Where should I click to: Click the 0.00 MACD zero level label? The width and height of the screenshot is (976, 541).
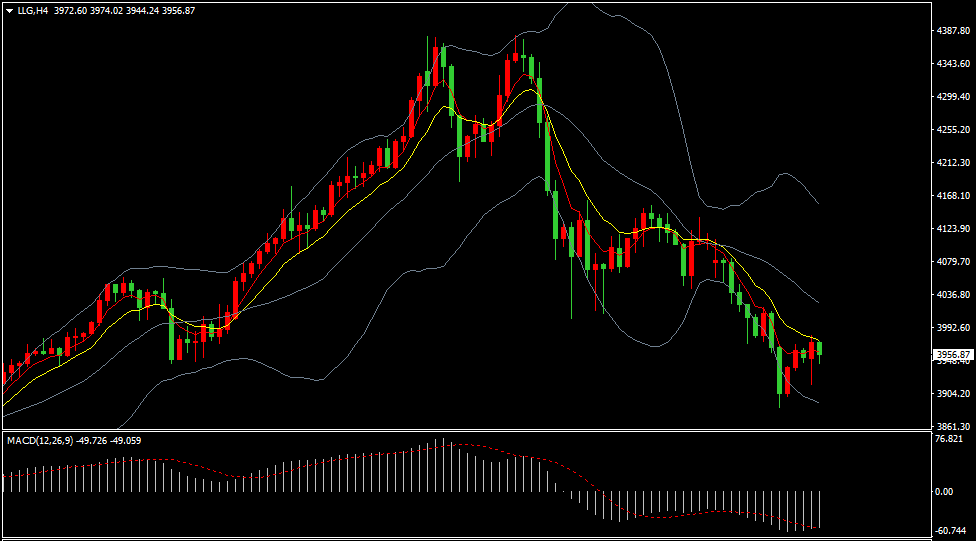click(943, 492)
